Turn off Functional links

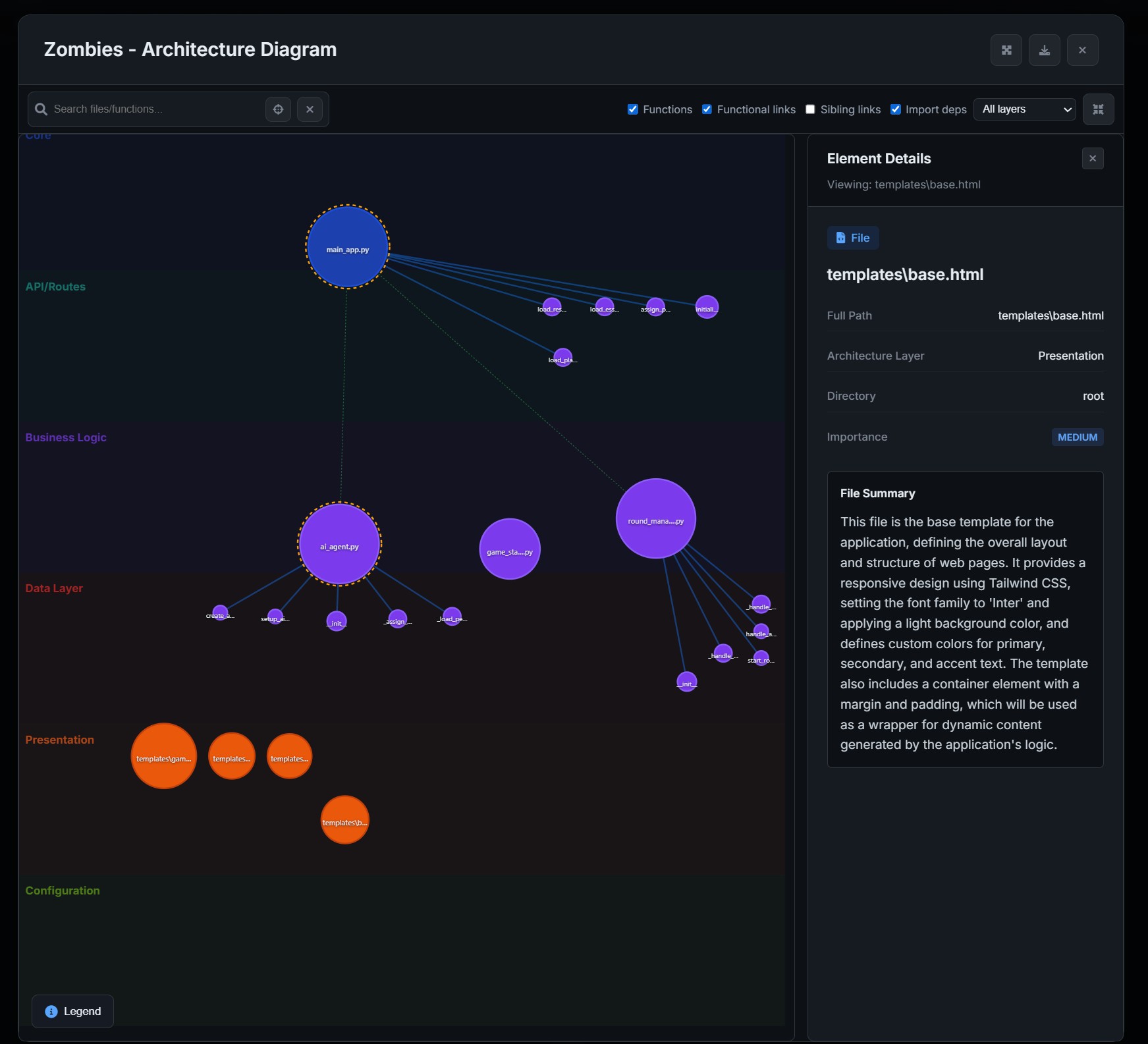[707, 109]
